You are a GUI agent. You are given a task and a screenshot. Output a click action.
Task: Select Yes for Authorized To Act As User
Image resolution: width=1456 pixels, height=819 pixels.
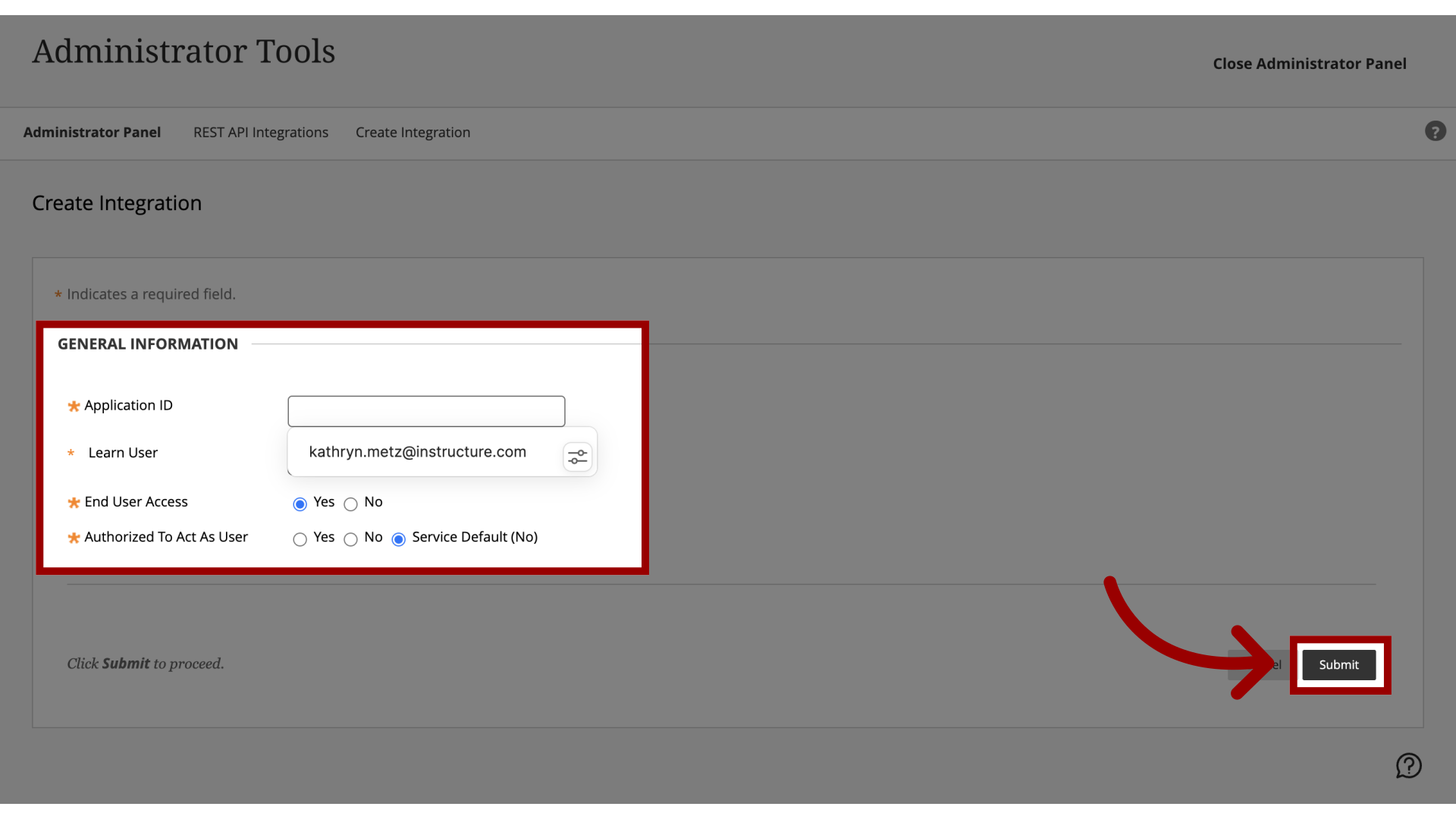click(300, 538)
